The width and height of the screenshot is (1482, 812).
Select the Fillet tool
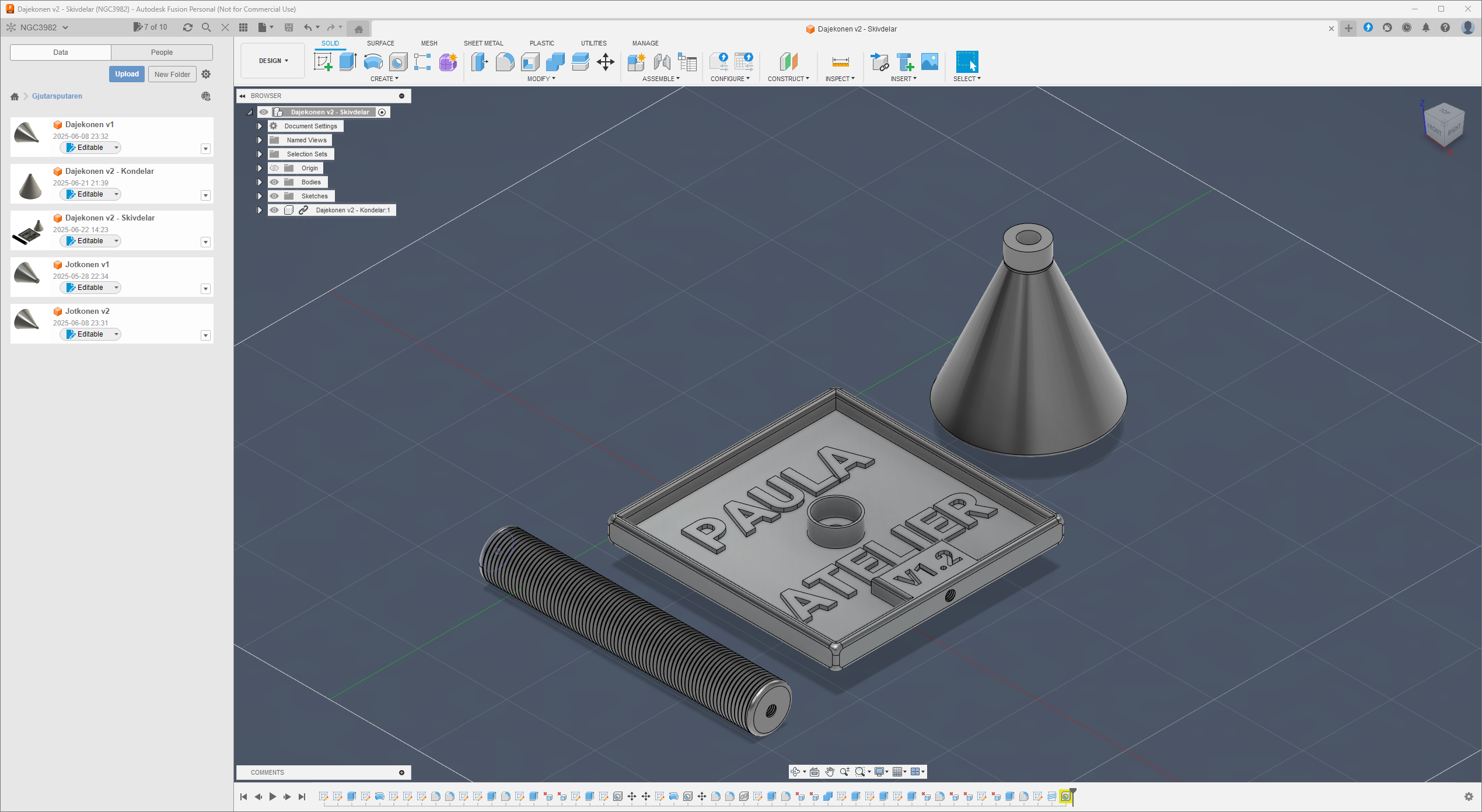(x=505, y=62)
